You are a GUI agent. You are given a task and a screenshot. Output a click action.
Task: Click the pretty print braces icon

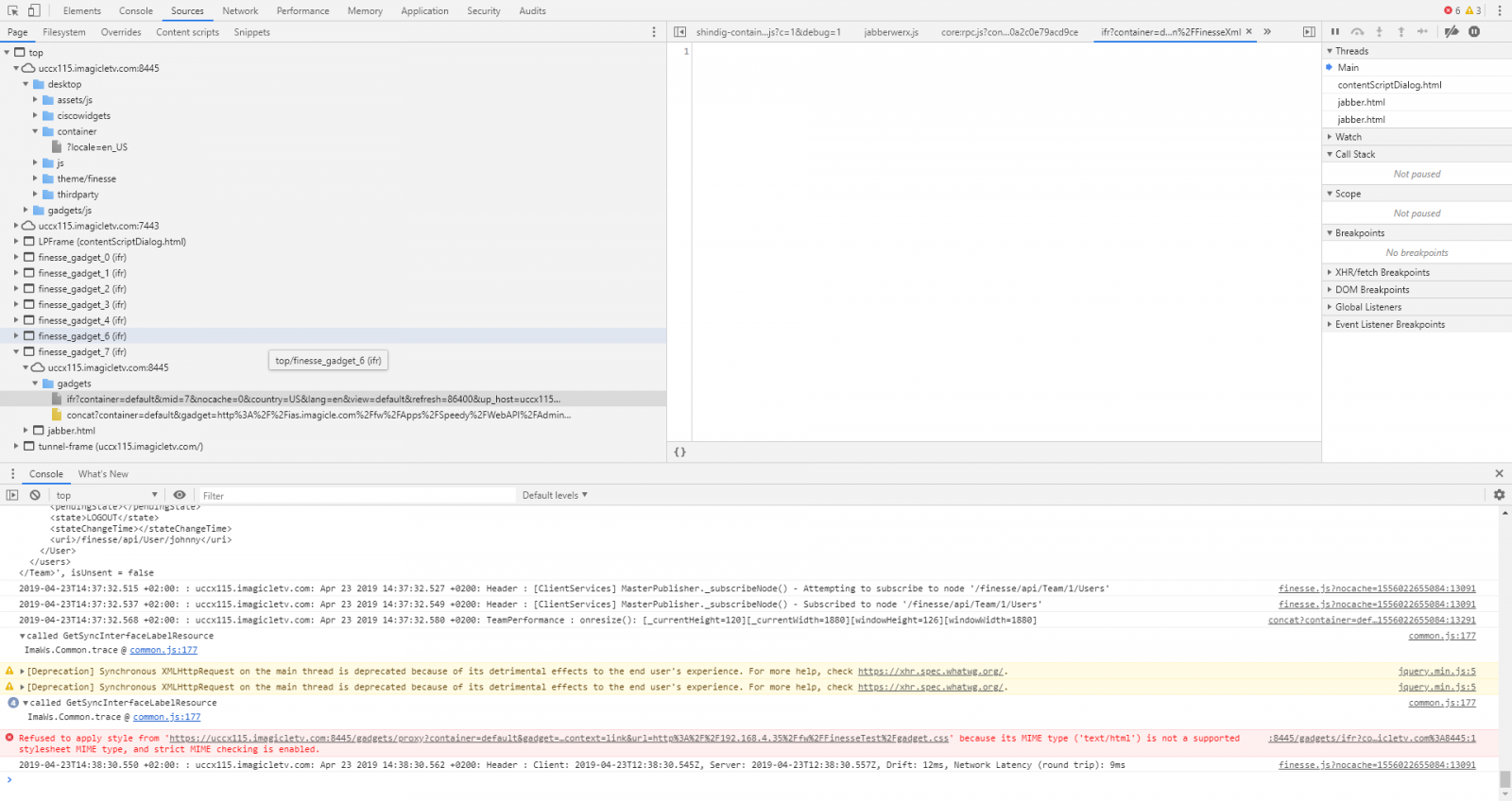click(679, 452)
